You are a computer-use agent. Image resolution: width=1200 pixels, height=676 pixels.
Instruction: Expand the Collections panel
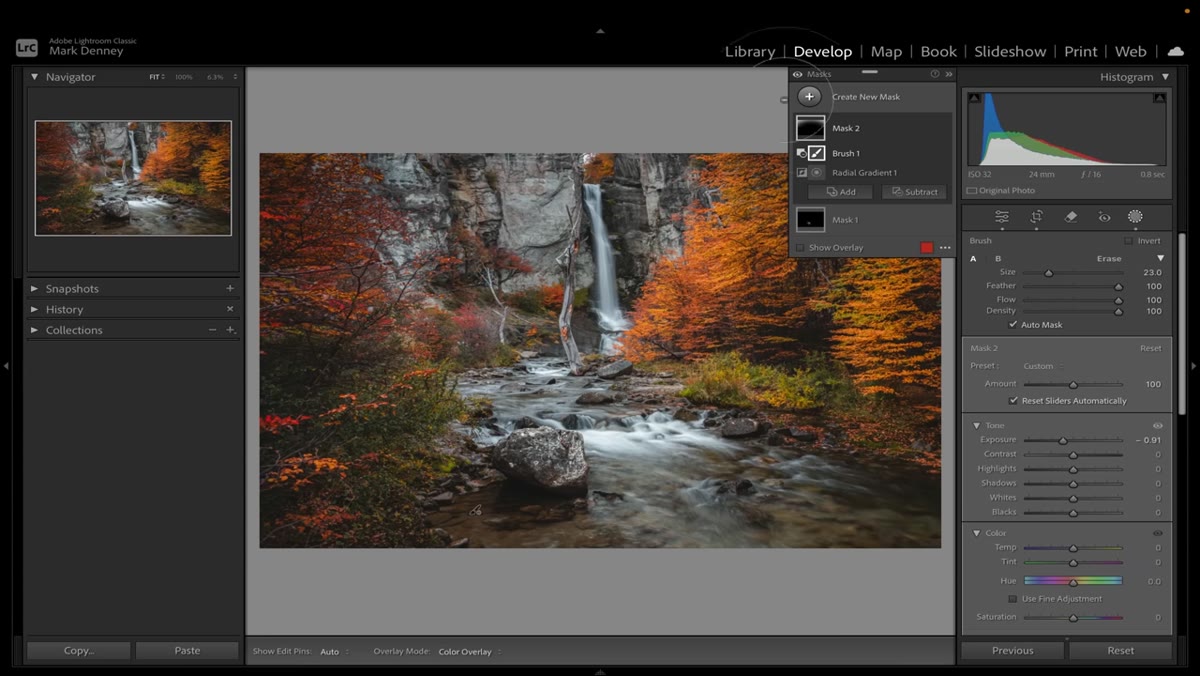point(34,330)
